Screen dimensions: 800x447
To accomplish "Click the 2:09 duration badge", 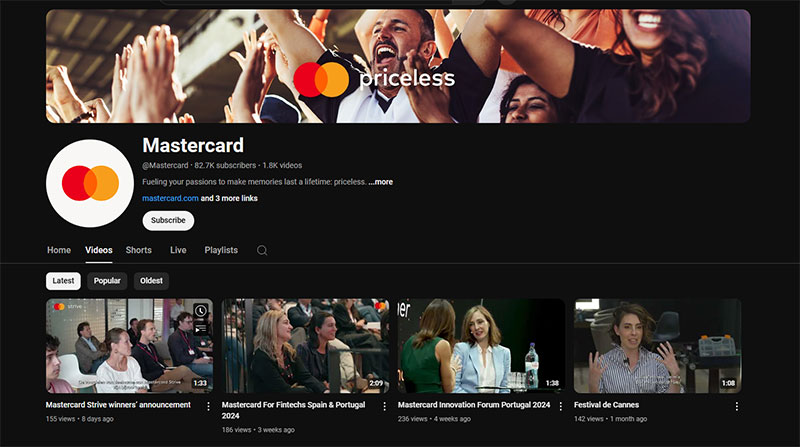I will (x=376, y=383).
